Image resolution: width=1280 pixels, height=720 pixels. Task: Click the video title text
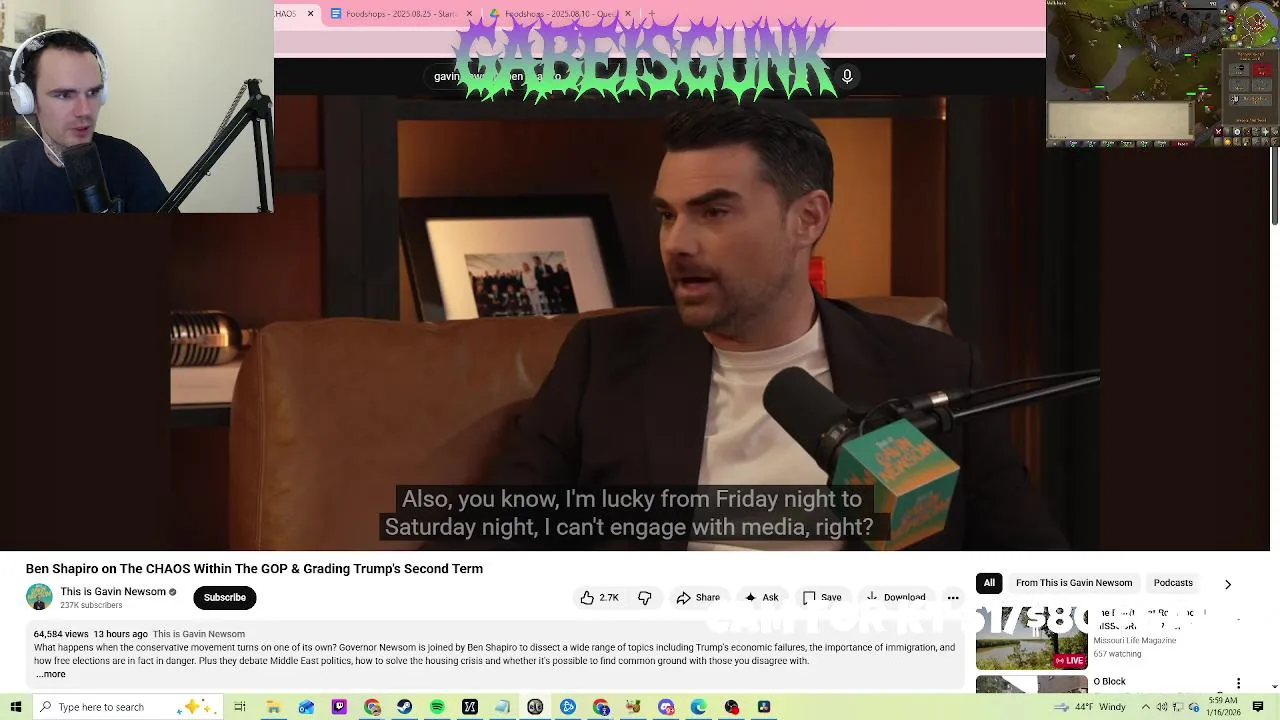point(254,569)
